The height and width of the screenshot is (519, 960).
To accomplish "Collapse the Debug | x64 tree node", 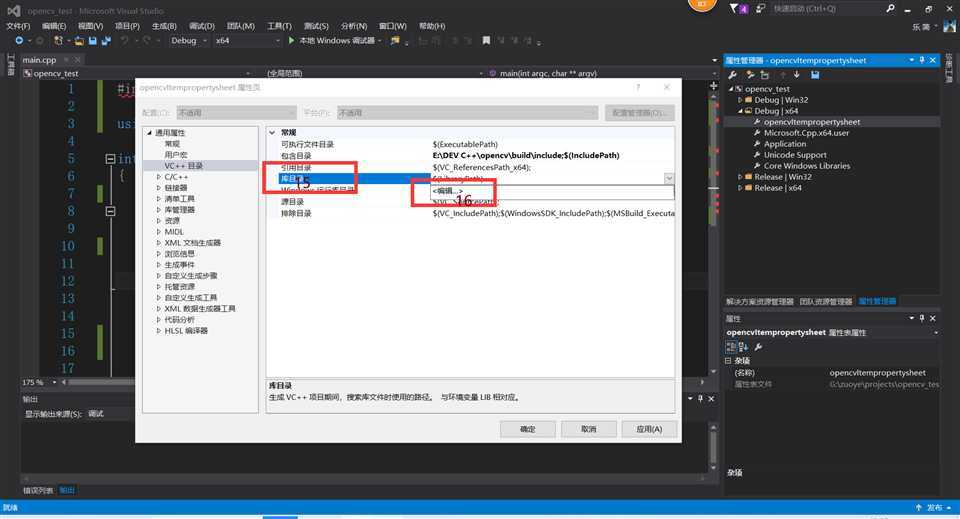I will coord(740,111).
